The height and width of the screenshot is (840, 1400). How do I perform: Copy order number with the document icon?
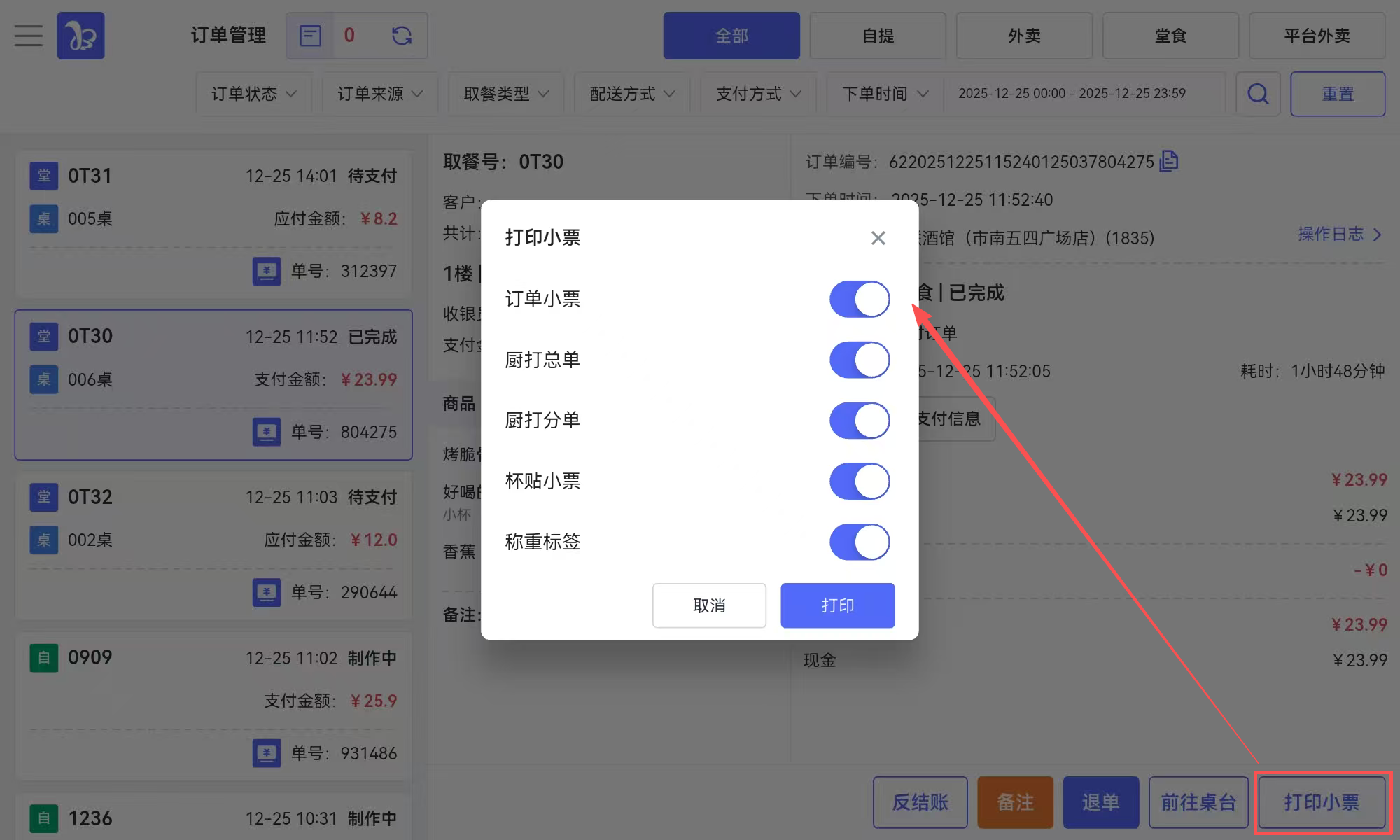[1169, 161]
